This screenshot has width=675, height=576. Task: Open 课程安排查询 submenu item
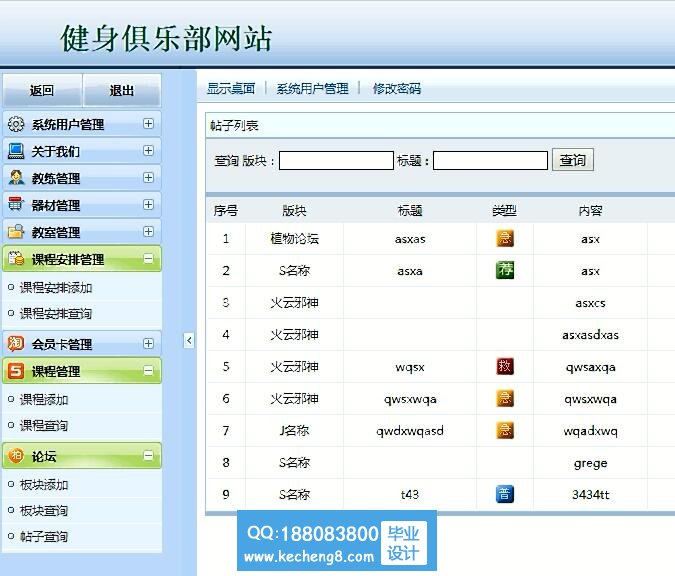tap(56, 313)
